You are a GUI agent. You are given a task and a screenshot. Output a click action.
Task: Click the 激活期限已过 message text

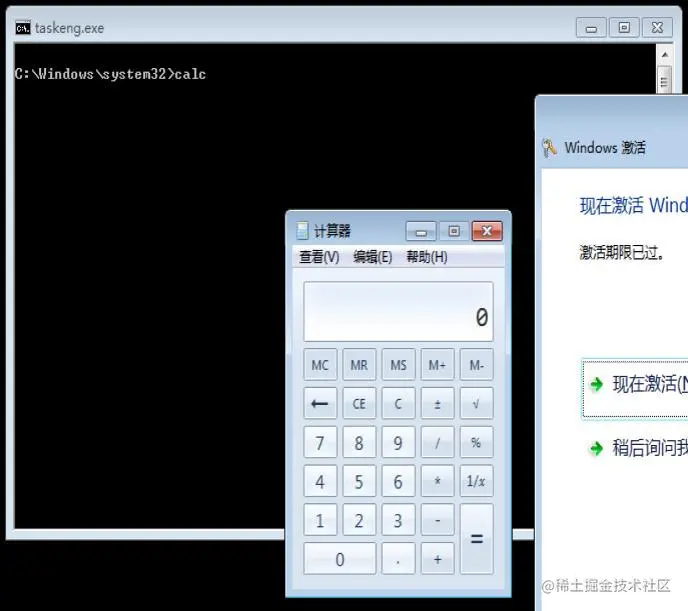tap(621, 253)
